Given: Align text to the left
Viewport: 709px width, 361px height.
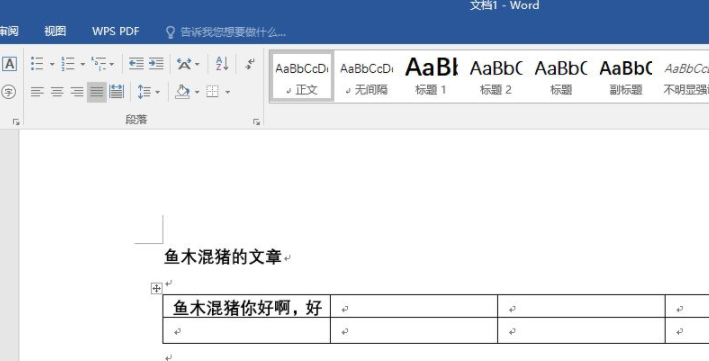Looking at the screenshot, I should click(37, 92).
